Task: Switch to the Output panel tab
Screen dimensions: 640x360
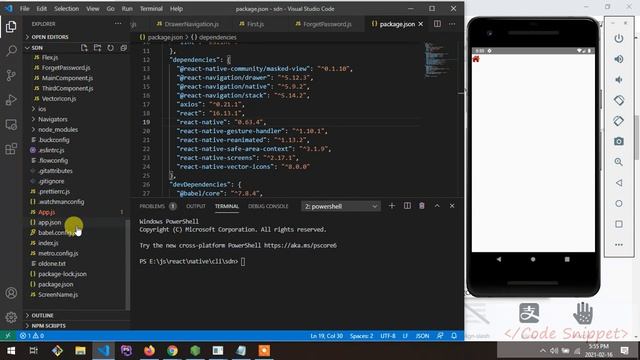Action: click(x=196, y=206)
